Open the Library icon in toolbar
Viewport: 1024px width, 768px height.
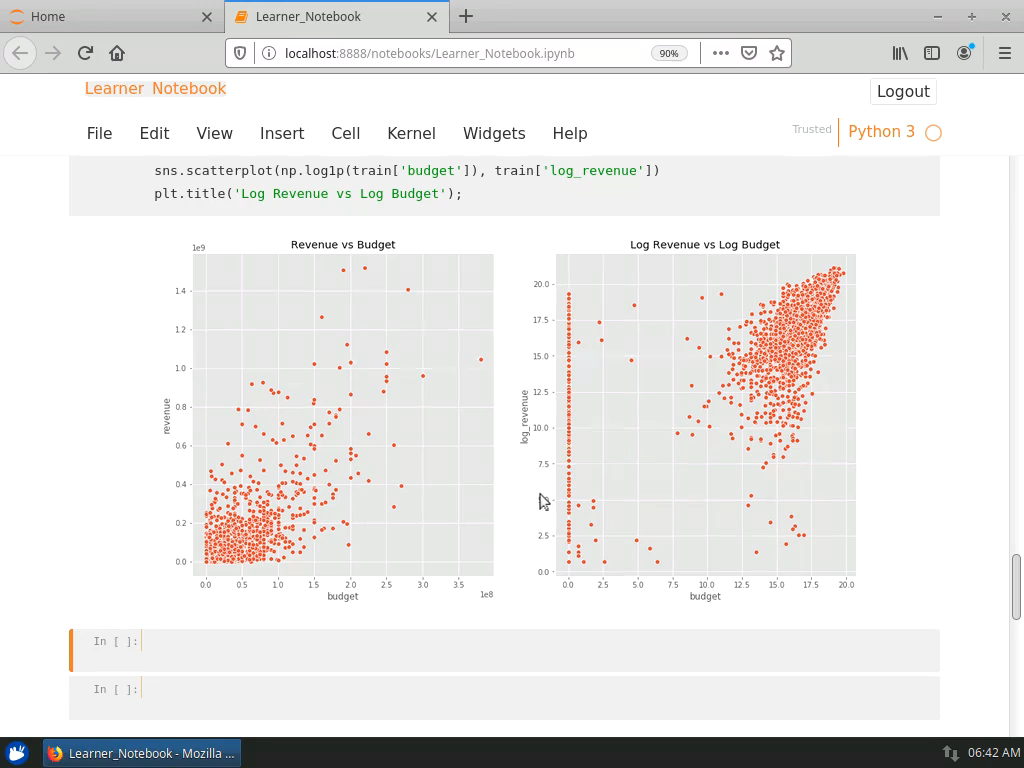[x=900, y=53]
